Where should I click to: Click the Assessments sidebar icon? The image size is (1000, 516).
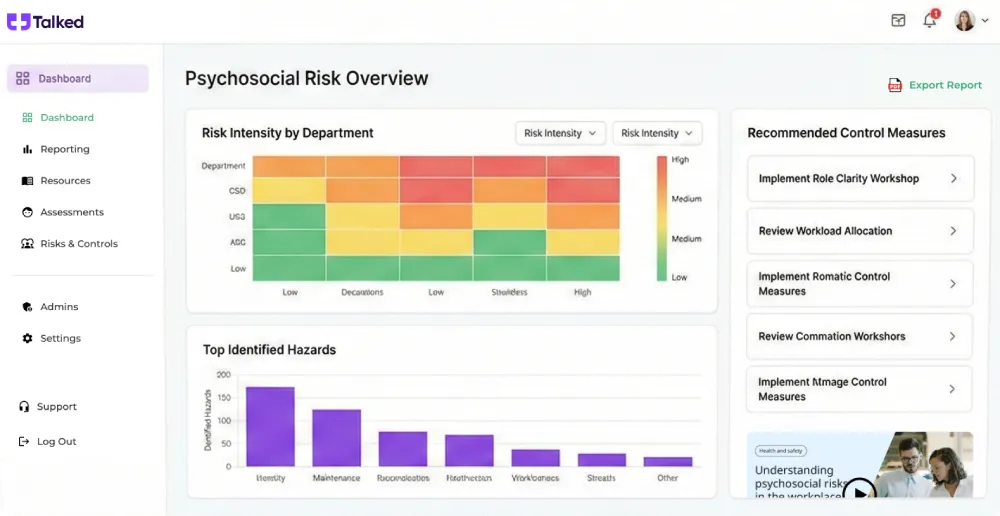click(27, 212)
